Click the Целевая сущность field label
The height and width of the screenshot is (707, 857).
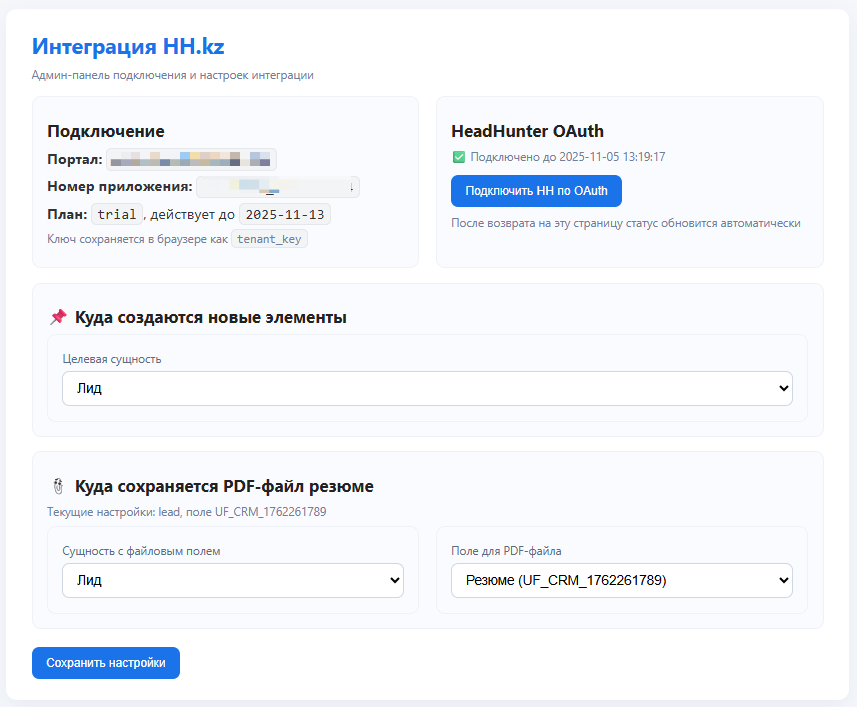[x=112, y=359]
